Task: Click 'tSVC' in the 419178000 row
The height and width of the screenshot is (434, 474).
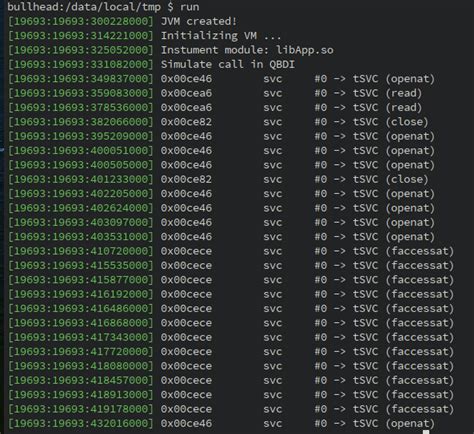Action: click(x=365, y=409)
